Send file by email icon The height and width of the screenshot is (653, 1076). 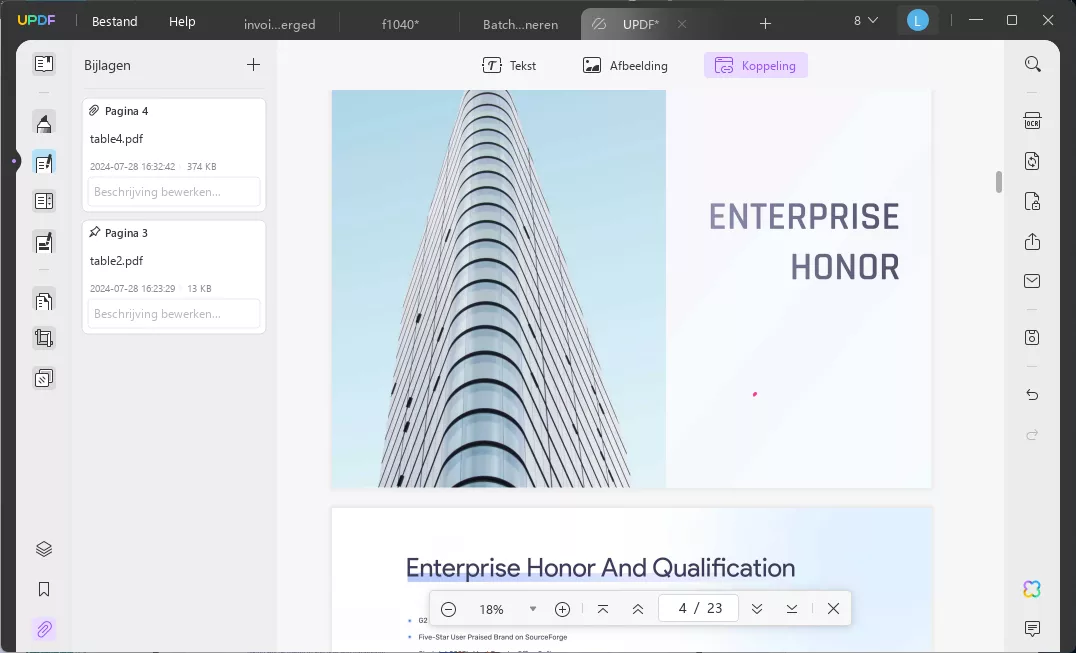[x=1033, y=281]
